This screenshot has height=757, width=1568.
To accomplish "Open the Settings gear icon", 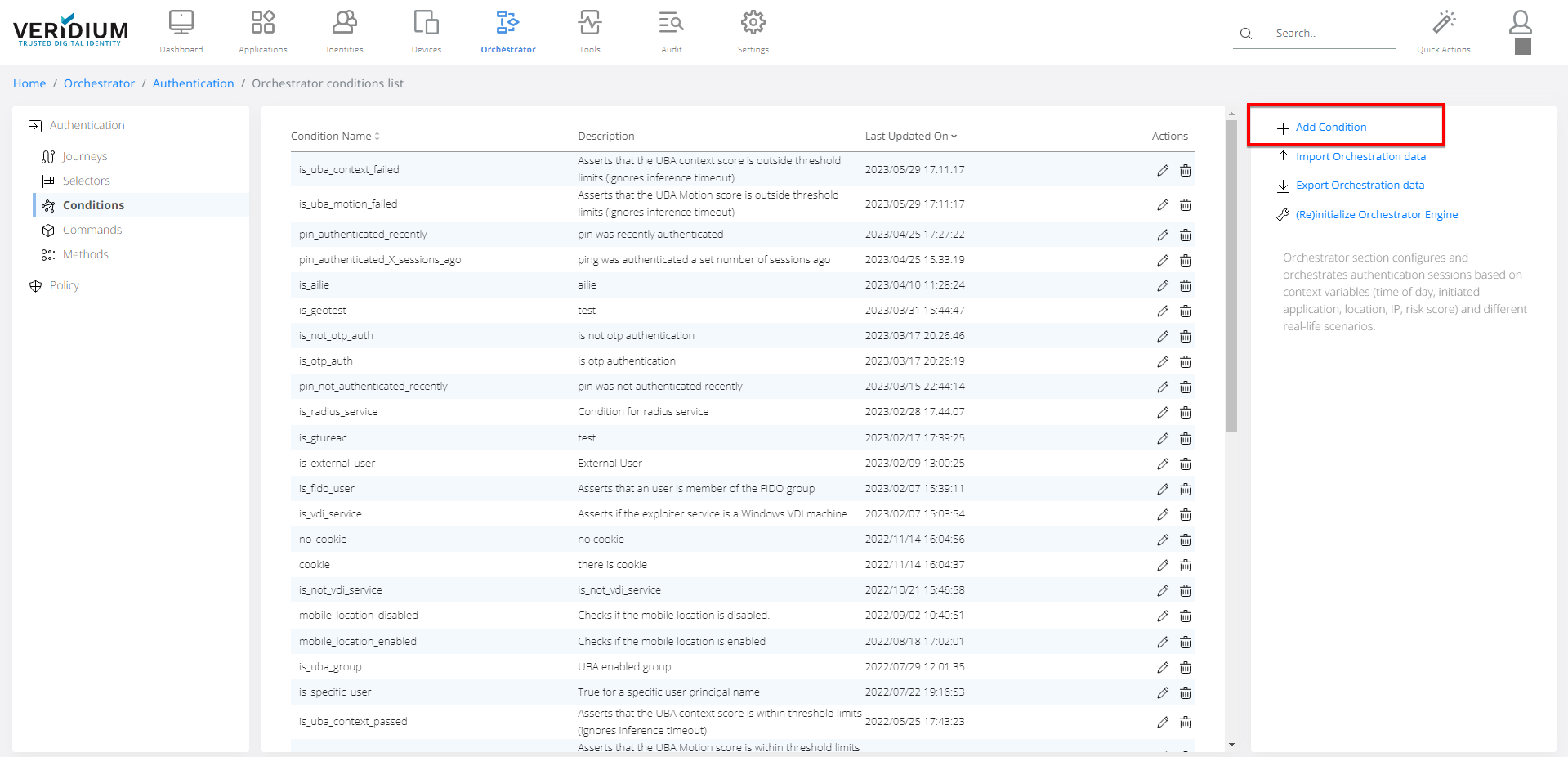I will click(x=753, y=23).
